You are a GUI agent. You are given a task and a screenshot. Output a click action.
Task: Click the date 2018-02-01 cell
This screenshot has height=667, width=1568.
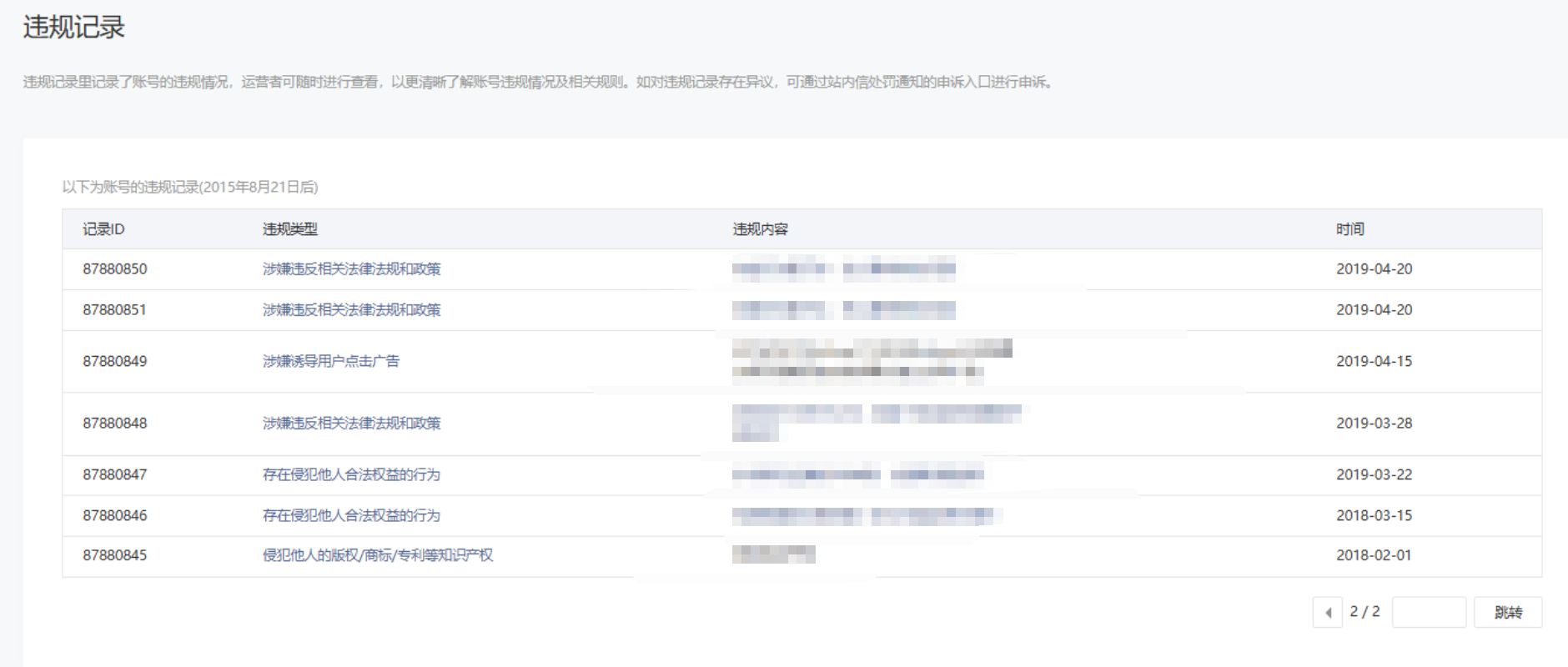(x=1374, y=555)
